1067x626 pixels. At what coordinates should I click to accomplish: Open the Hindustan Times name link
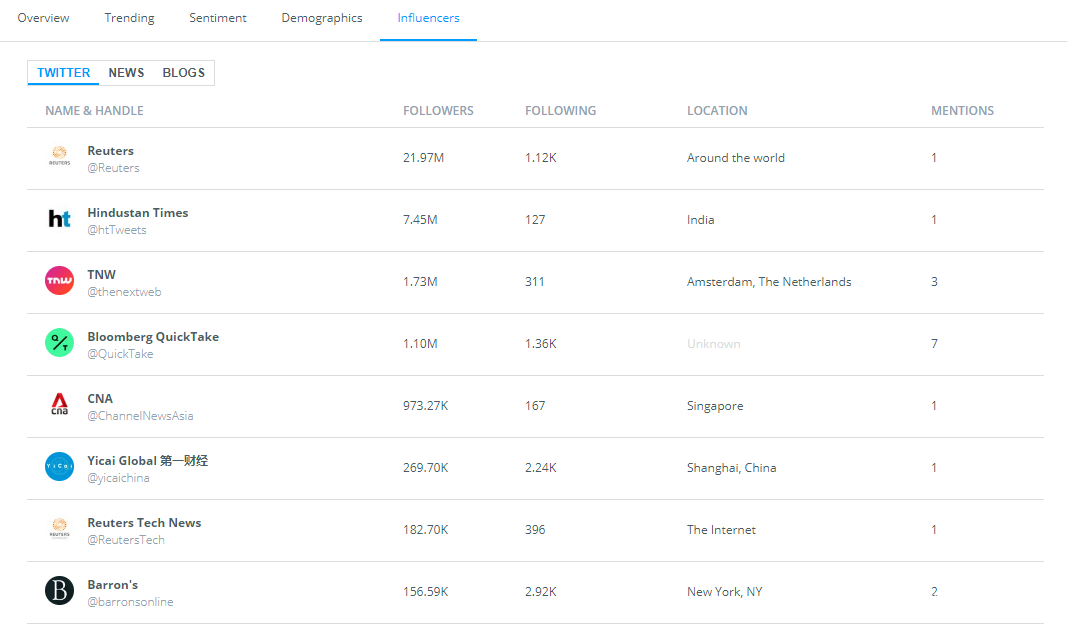click(x=137, y=213)
